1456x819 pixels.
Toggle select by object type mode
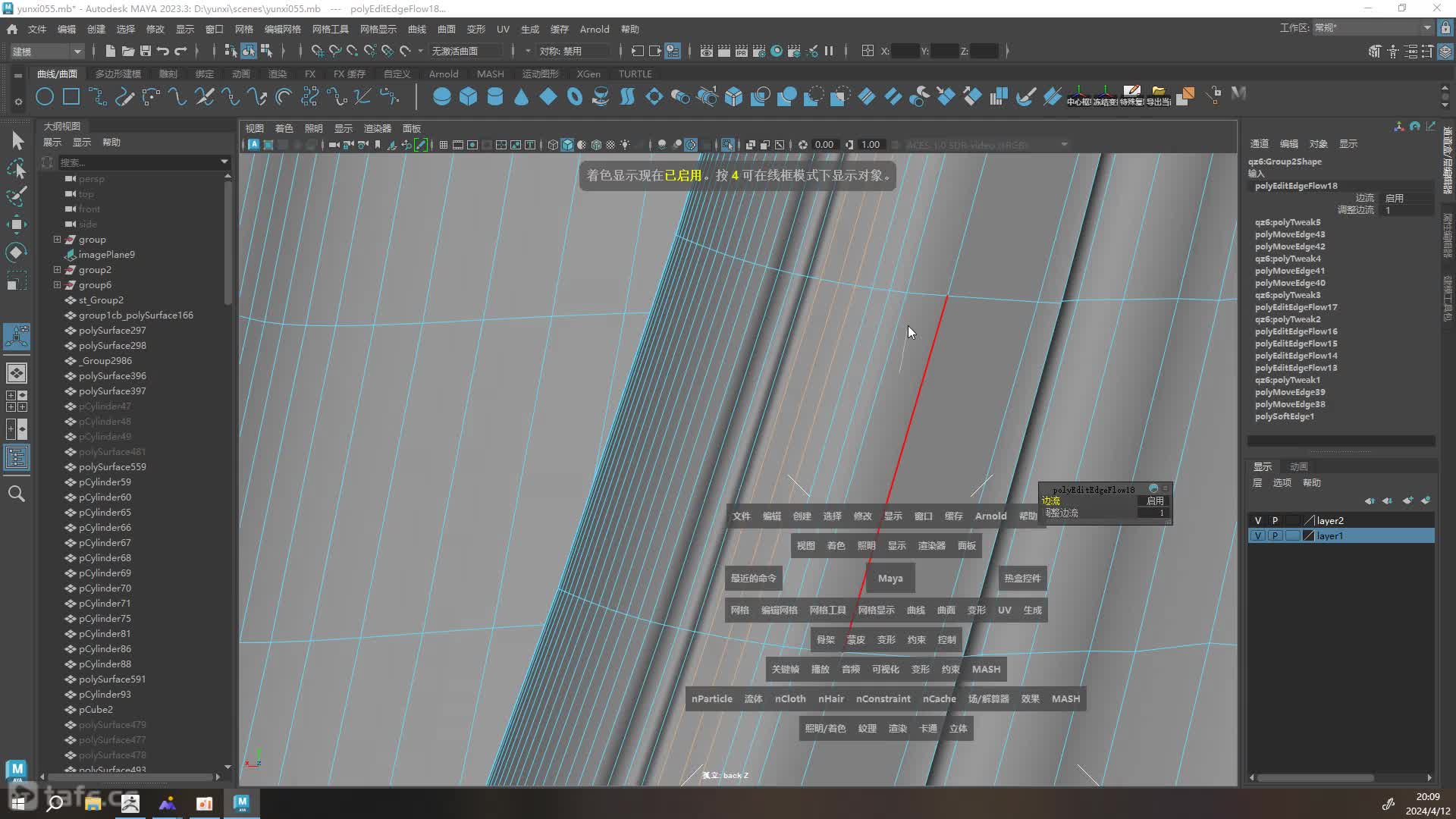(249, 51)
